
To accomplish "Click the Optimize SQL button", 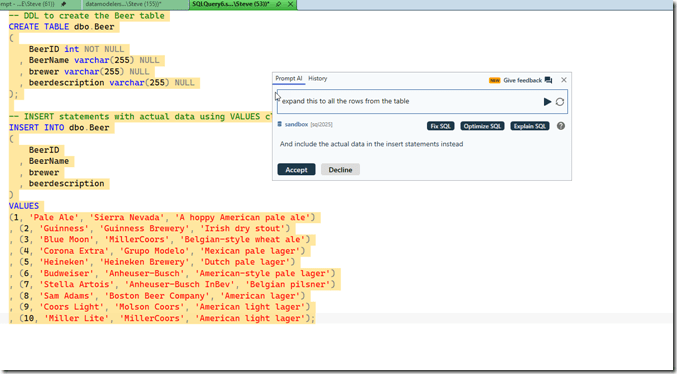I will 482,126.
